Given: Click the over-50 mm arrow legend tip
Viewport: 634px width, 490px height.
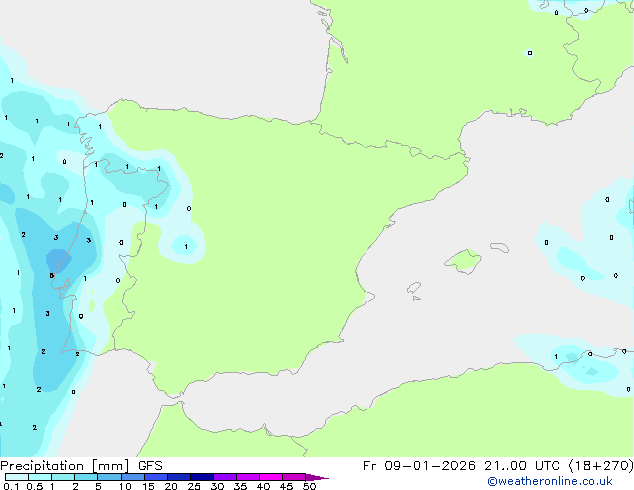Looking at the screenshot, I should point(317,477).
